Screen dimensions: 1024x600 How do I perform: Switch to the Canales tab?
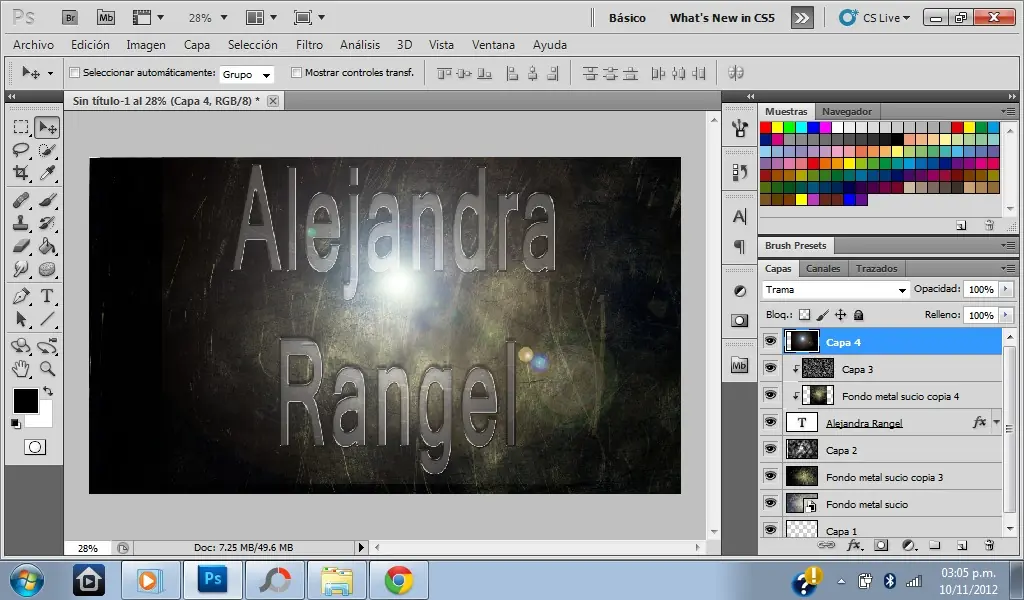pyautogui.click(x=823, y=268)
